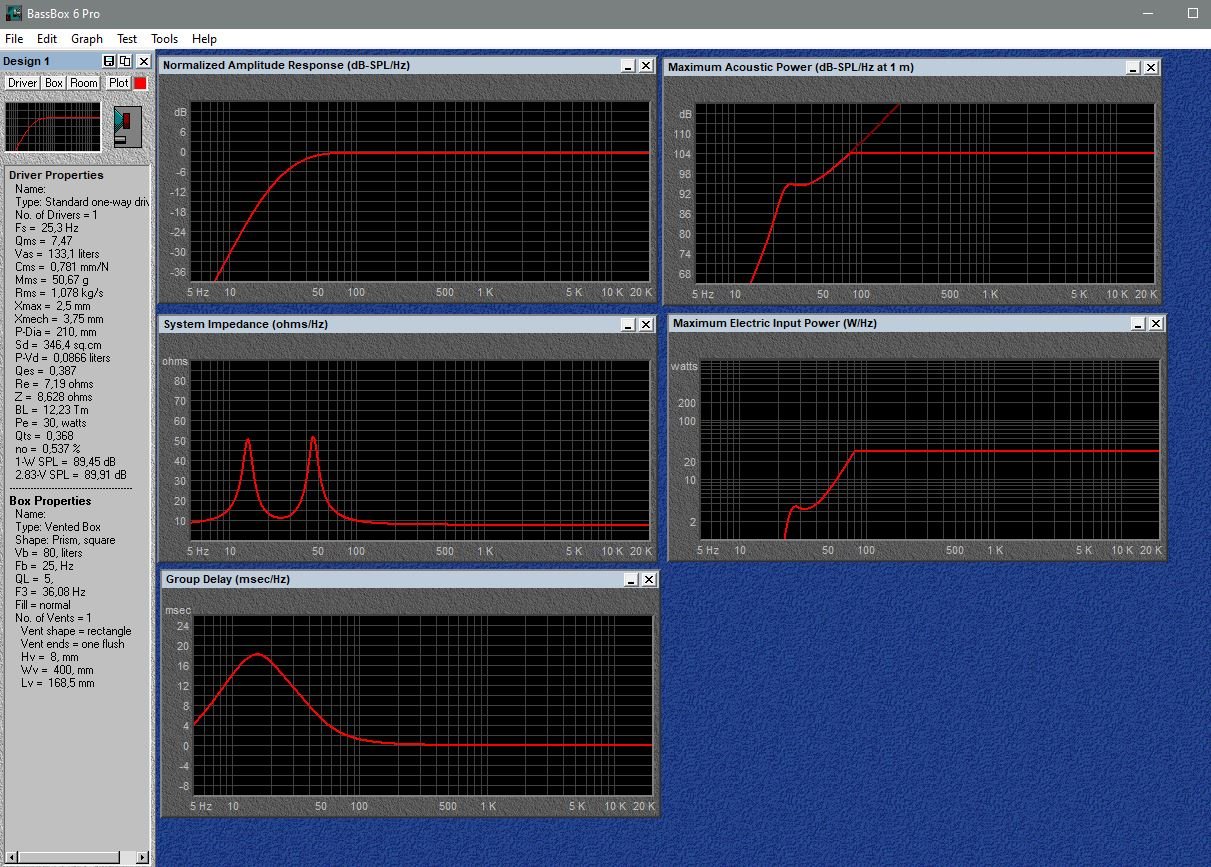The height and width of the screenshot is (867, 1211).
Task: Open the Test menu
Action: 127,39
